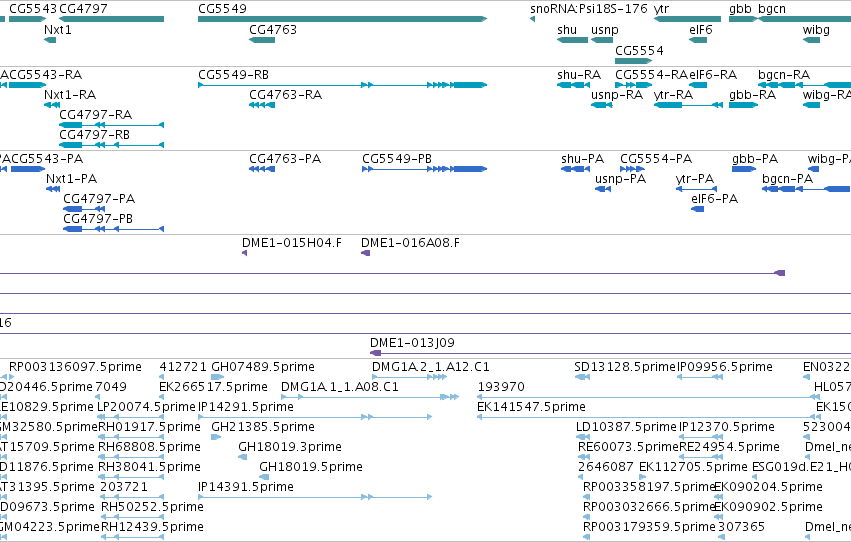Click the LD10387.5prime EST label
The height and width of the screenshot is (542, 851).
tap(626, 427)
